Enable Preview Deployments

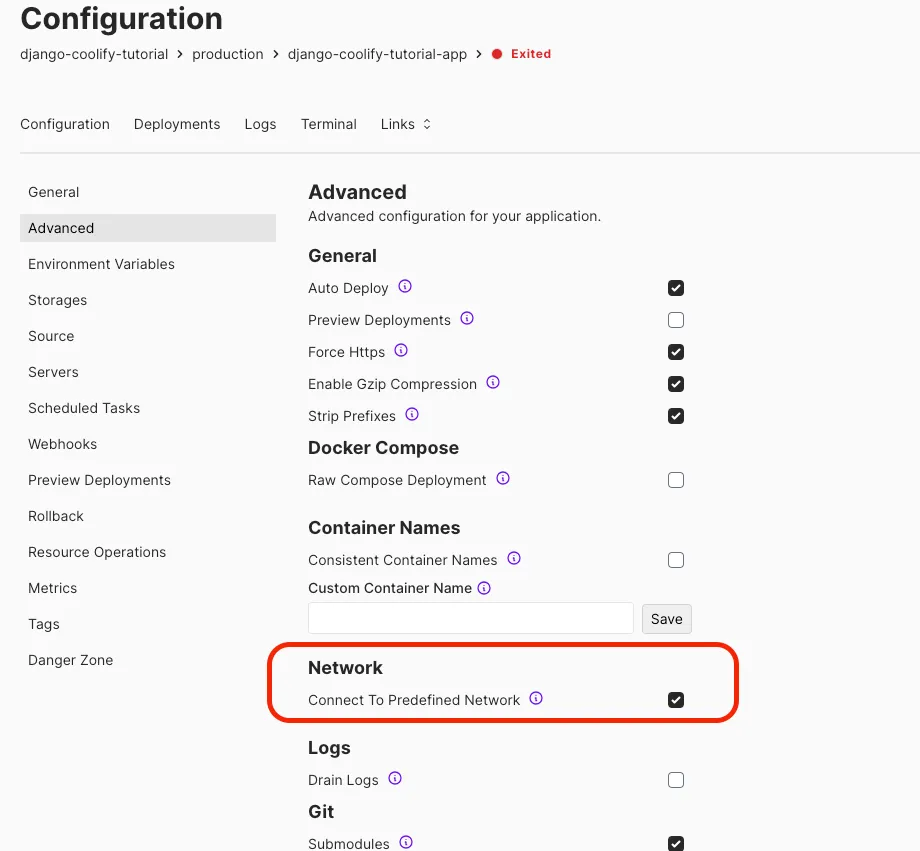676,320
